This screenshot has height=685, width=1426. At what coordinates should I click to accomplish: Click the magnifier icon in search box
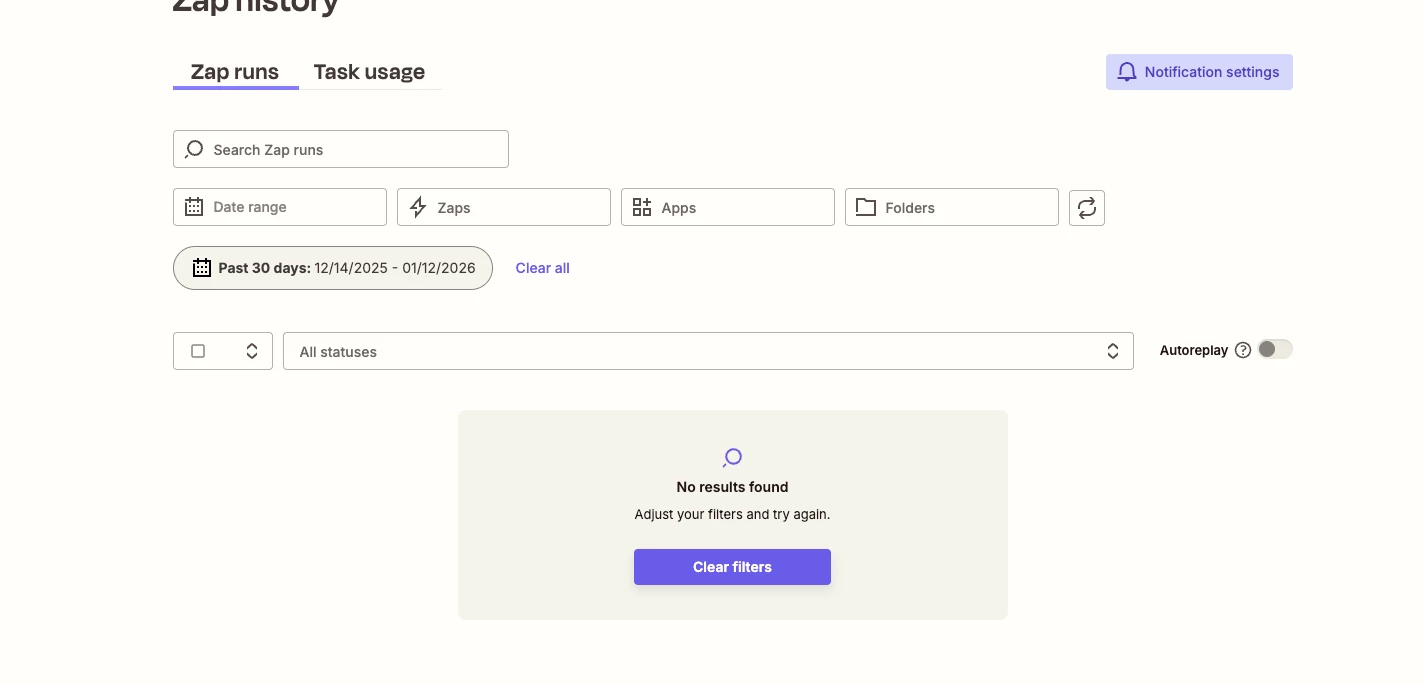[x=194, y=149]
